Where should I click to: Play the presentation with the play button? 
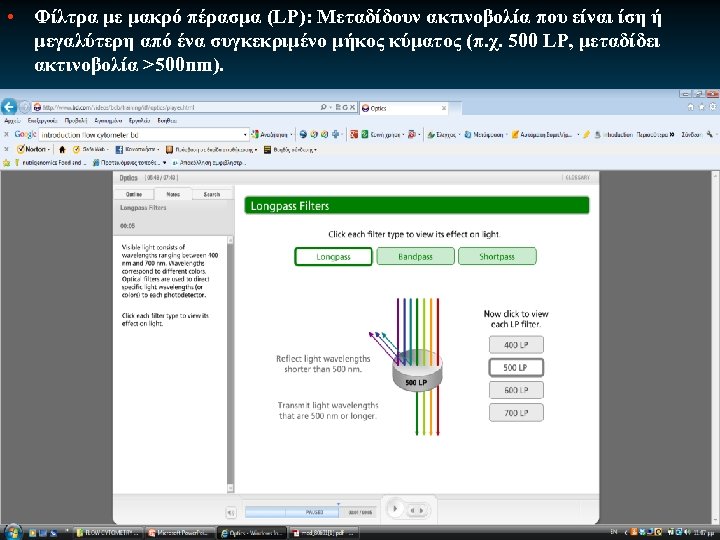(394, 509)
